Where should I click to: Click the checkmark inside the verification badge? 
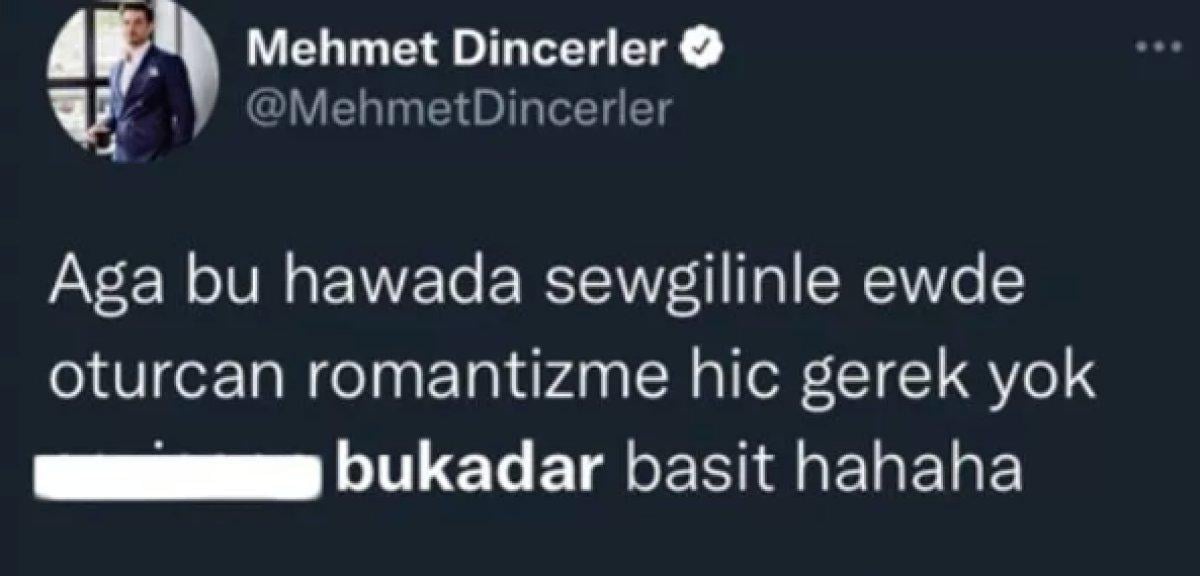tap(699, 45)
